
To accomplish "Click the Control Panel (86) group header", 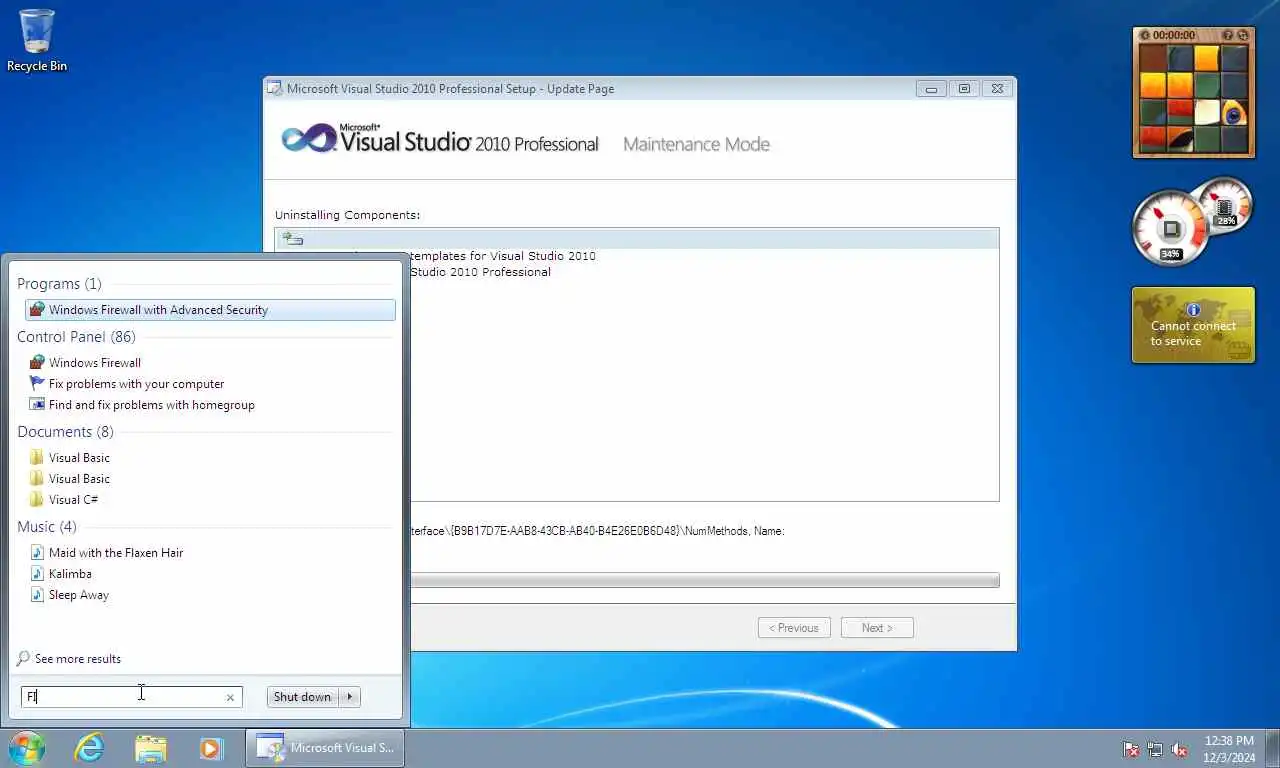I will [x=76, y=337].
